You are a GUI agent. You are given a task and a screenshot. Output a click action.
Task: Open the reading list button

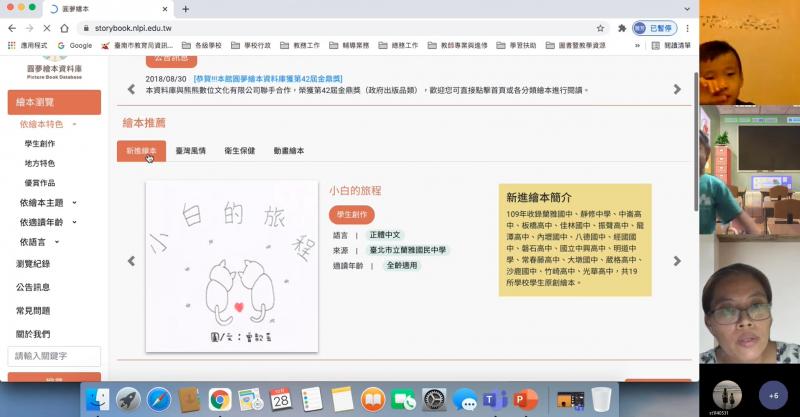click(x=671, y=45)
